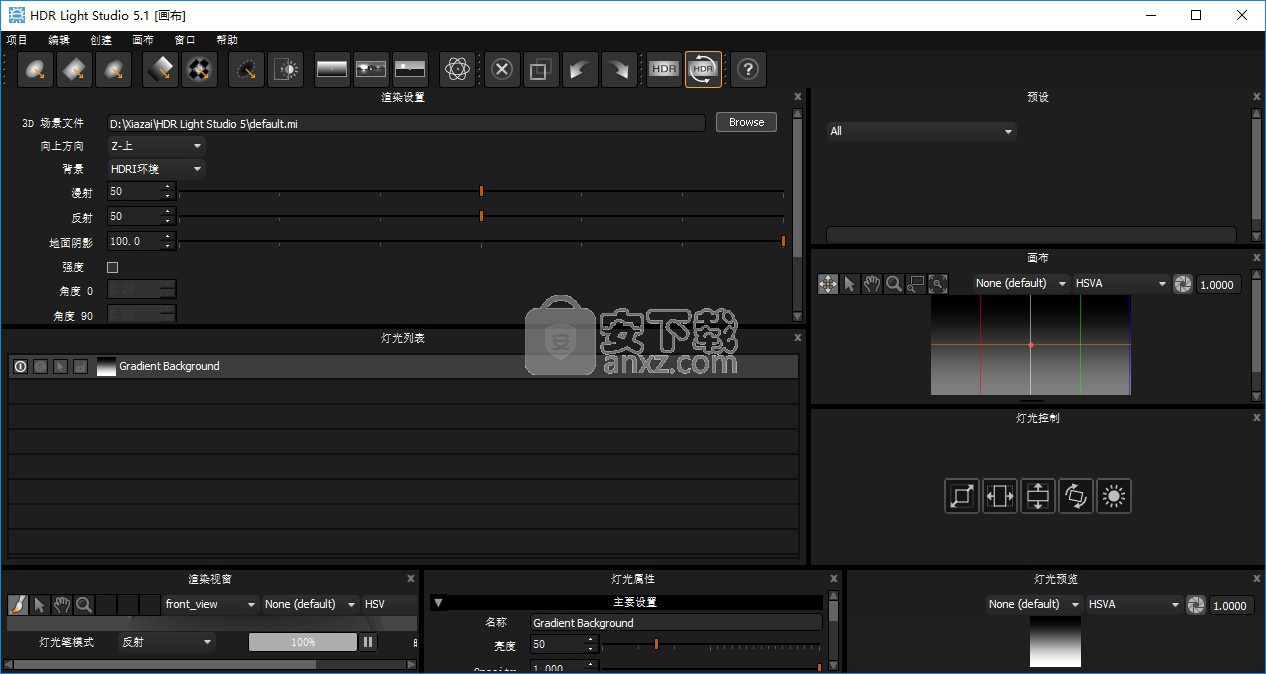Open the 向上方向 Z-上 dropdown

pyautogui.click(x=156, y=146)
